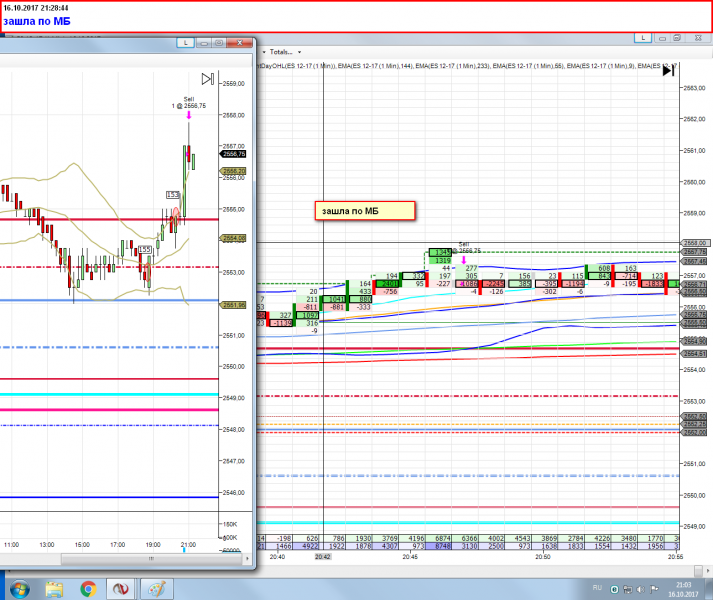Click the L link button in left chart titlebar

pyautogui.click(x=184, y=43)
